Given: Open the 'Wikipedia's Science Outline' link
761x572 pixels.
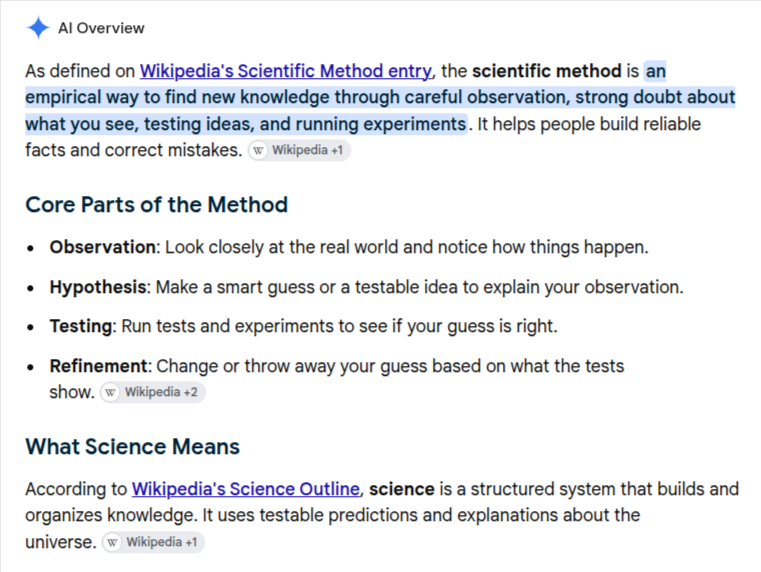Looking at the screenshot, I should 246,489.
